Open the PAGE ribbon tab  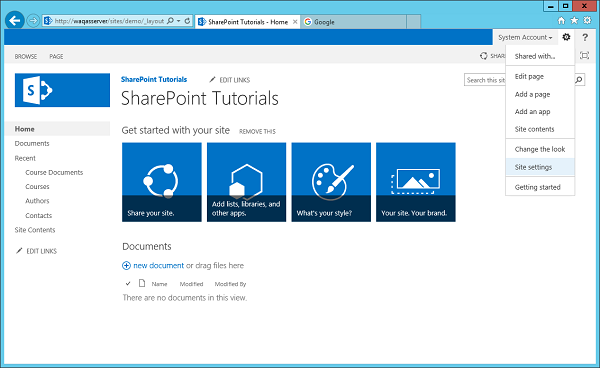(x=56, y=56)
